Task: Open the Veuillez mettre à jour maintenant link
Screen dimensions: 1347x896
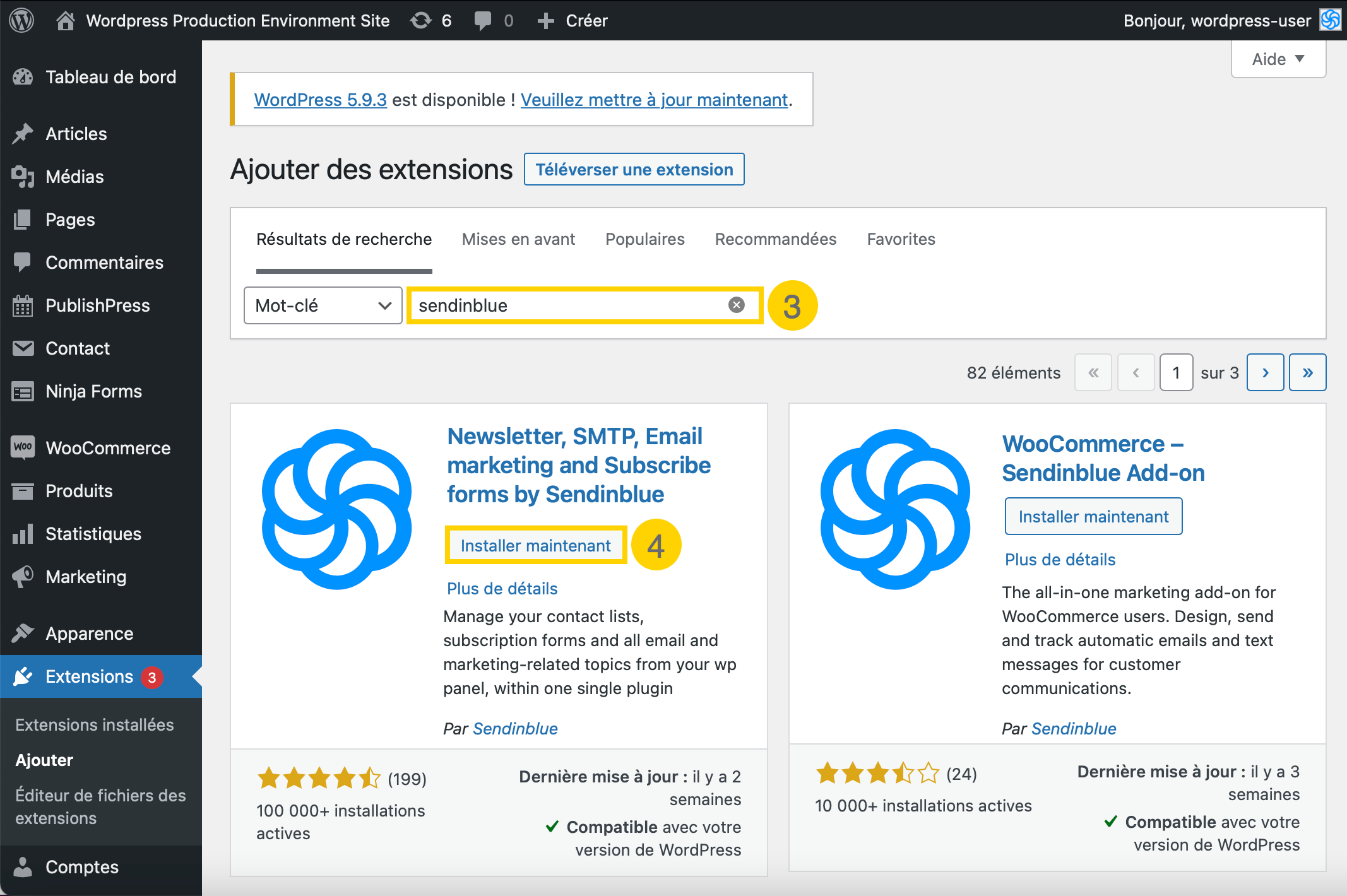Action: point(654,100)
